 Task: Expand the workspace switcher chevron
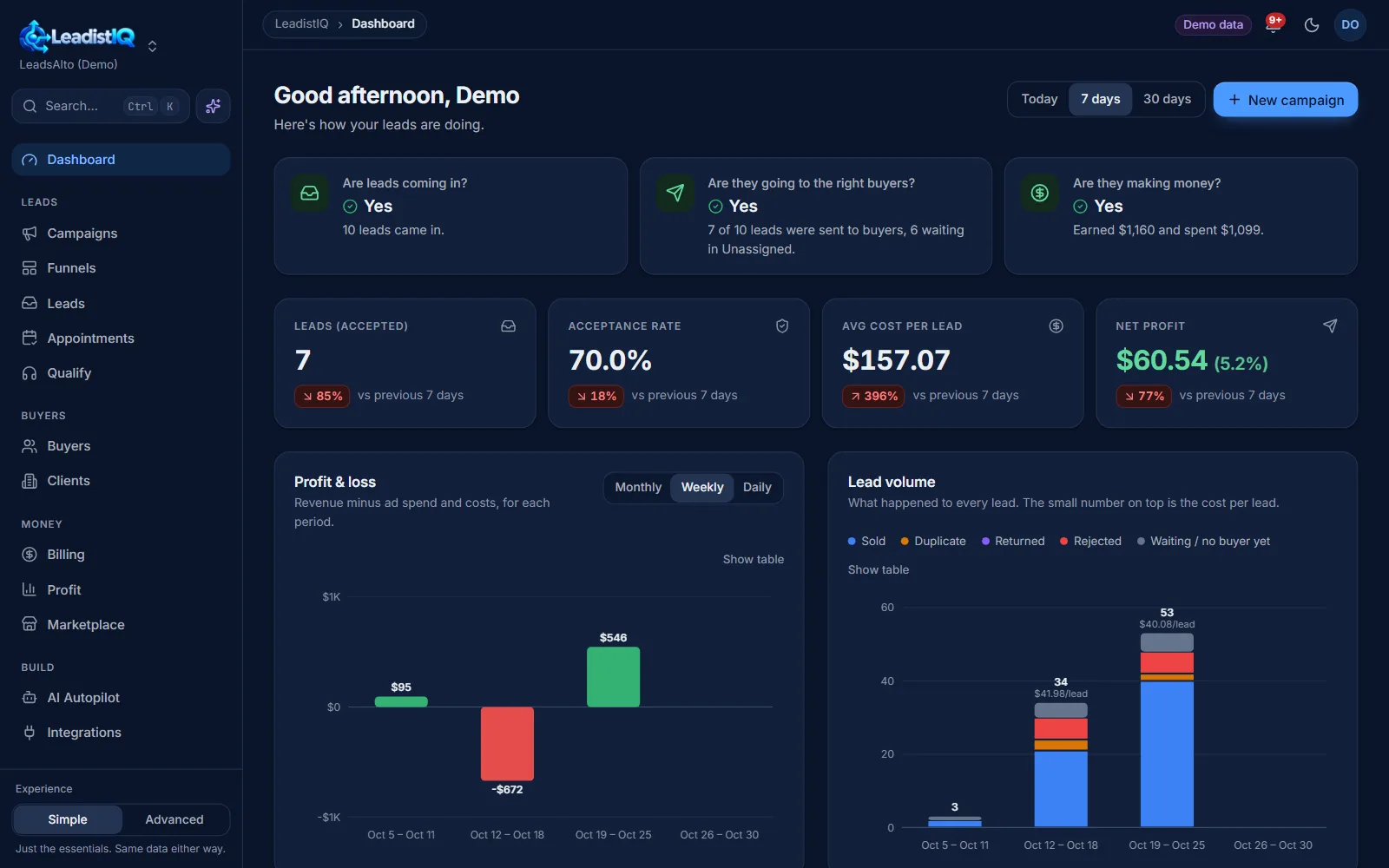click(153, 46)
